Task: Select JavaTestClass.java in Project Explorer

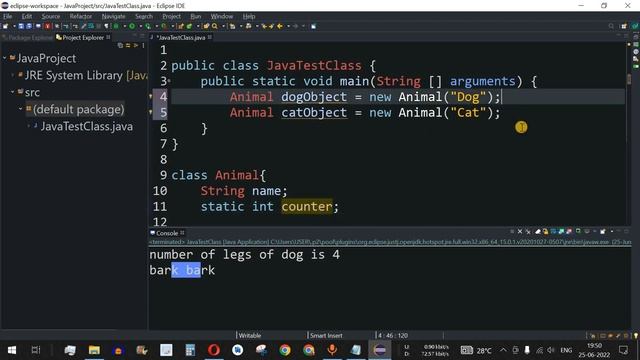Action: coord(86,127)
